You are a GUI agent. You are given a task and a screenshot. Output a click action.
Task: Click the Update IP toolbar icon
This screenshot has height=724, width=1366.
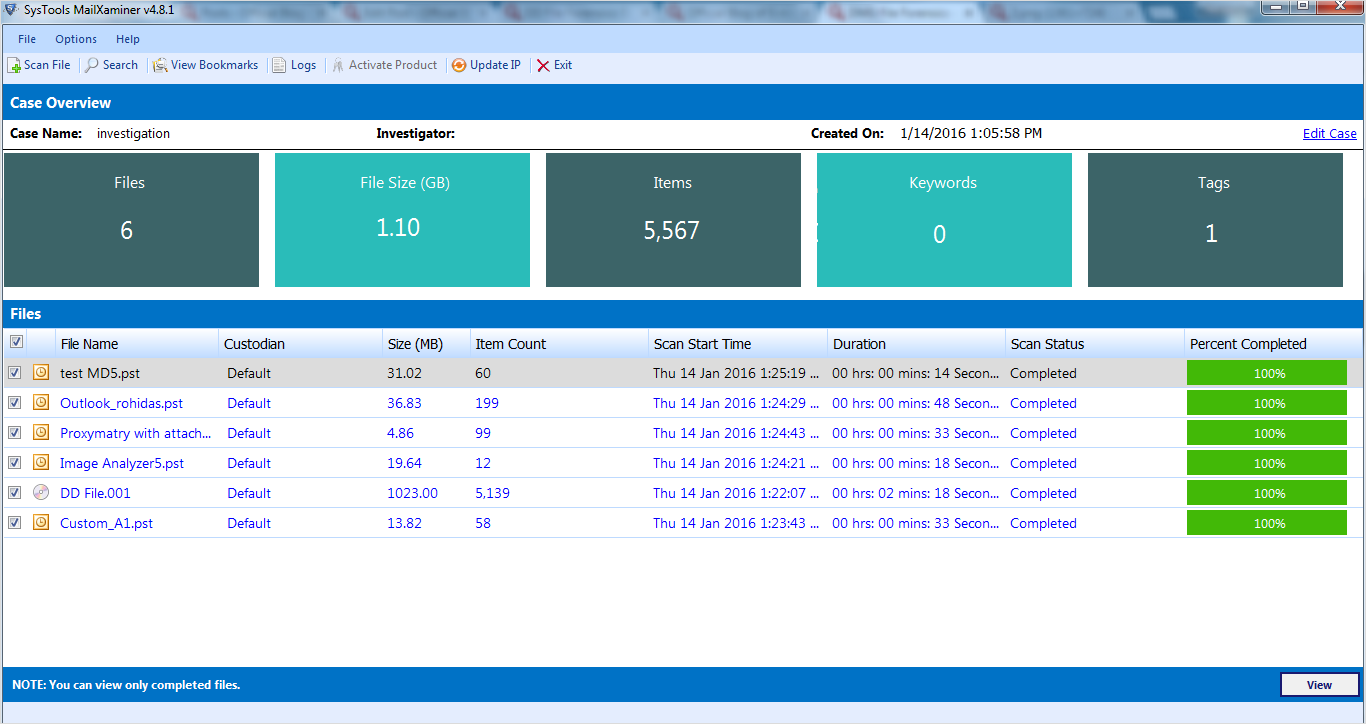(x=459, y=65)
